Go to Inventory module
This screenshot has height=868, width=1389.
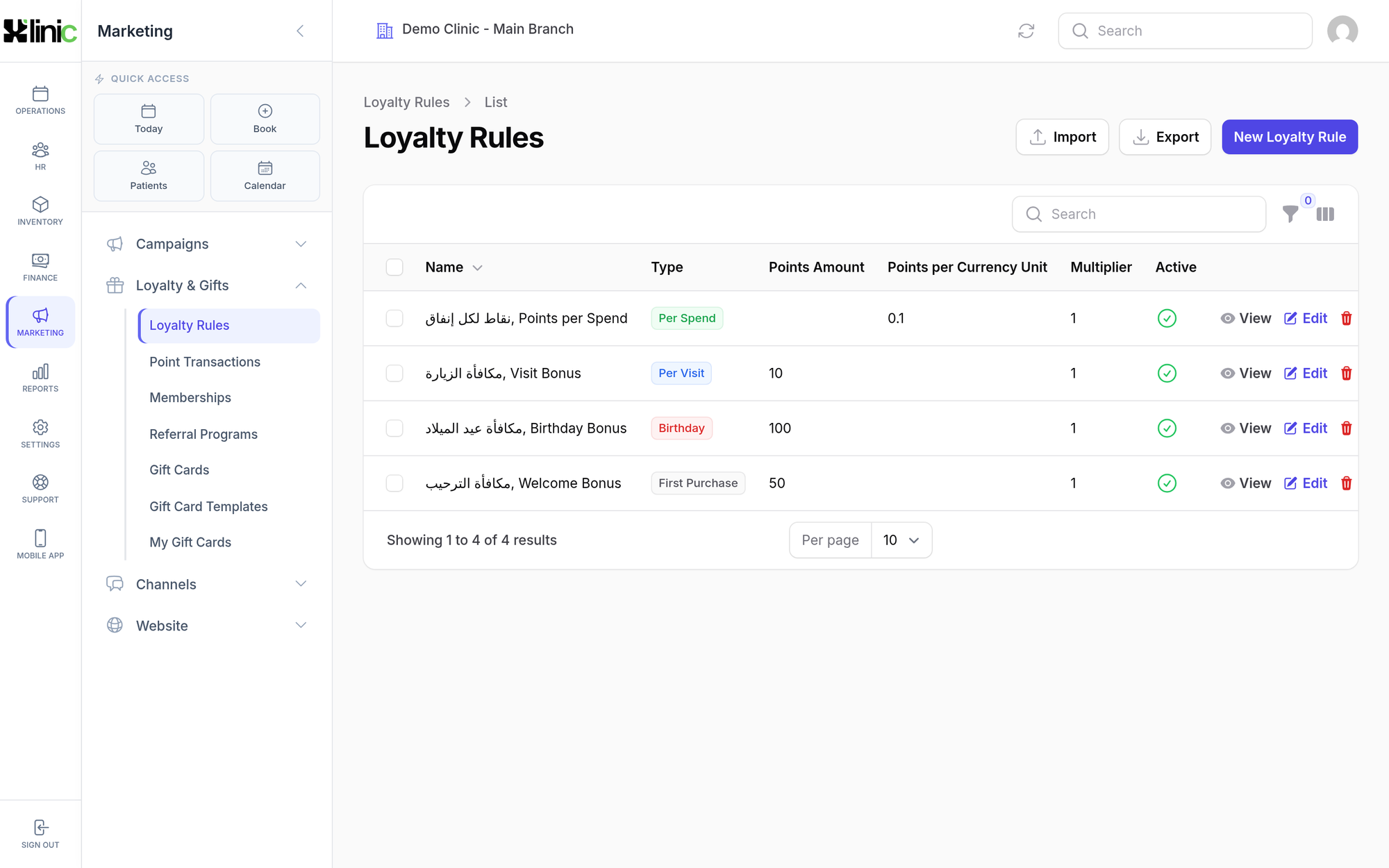click(x=40, y=211)
